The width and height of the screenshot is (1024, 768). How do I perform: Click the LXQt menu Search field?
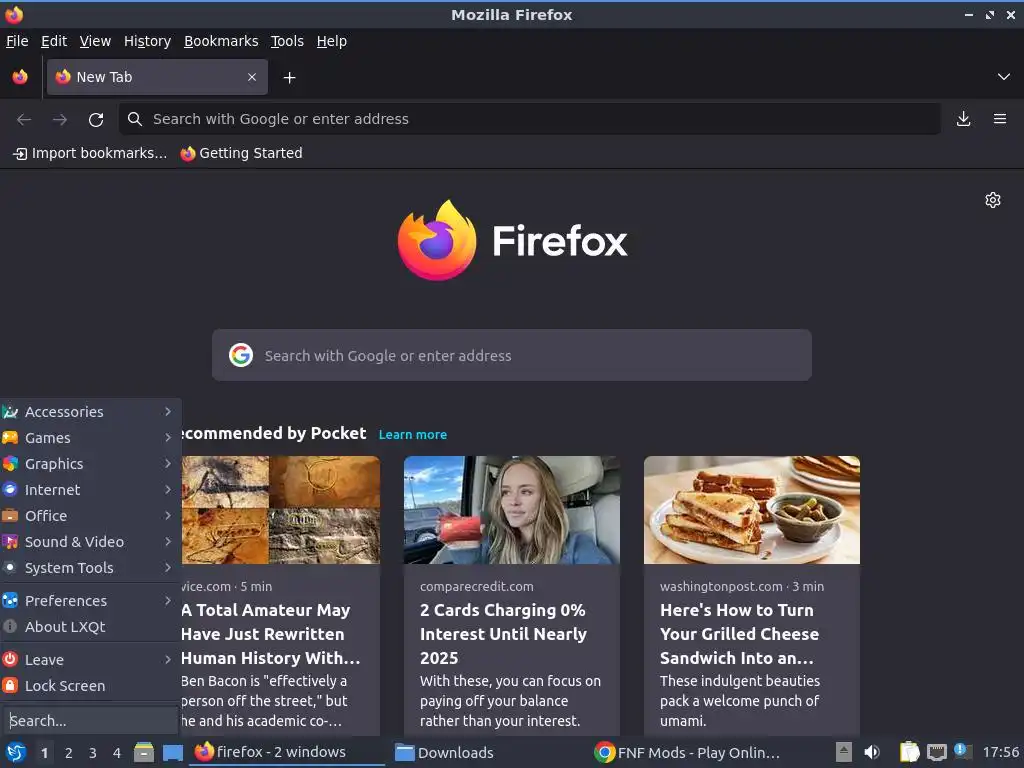pyautogui.click(x=91, y=721)
